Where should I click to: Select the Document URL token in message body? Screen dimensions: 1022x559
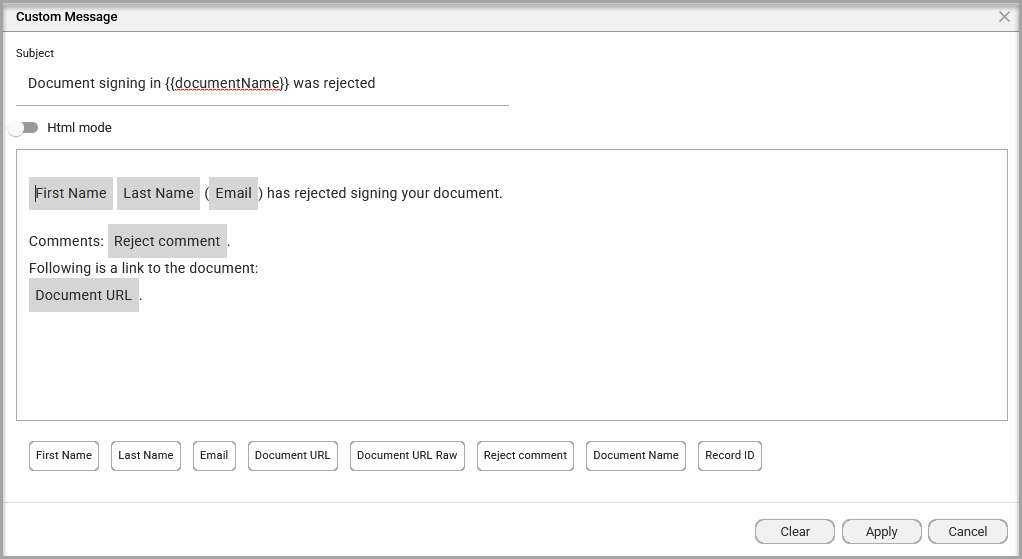(83, 295)
